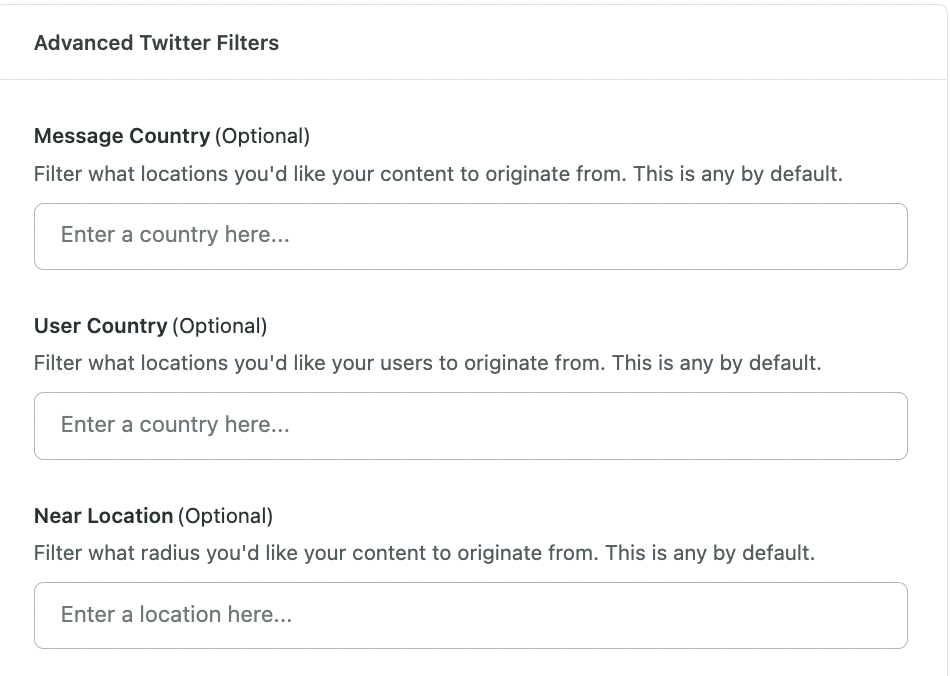
Task: Click country placeholder text in Message Country box
Action: tap(175, 234)
